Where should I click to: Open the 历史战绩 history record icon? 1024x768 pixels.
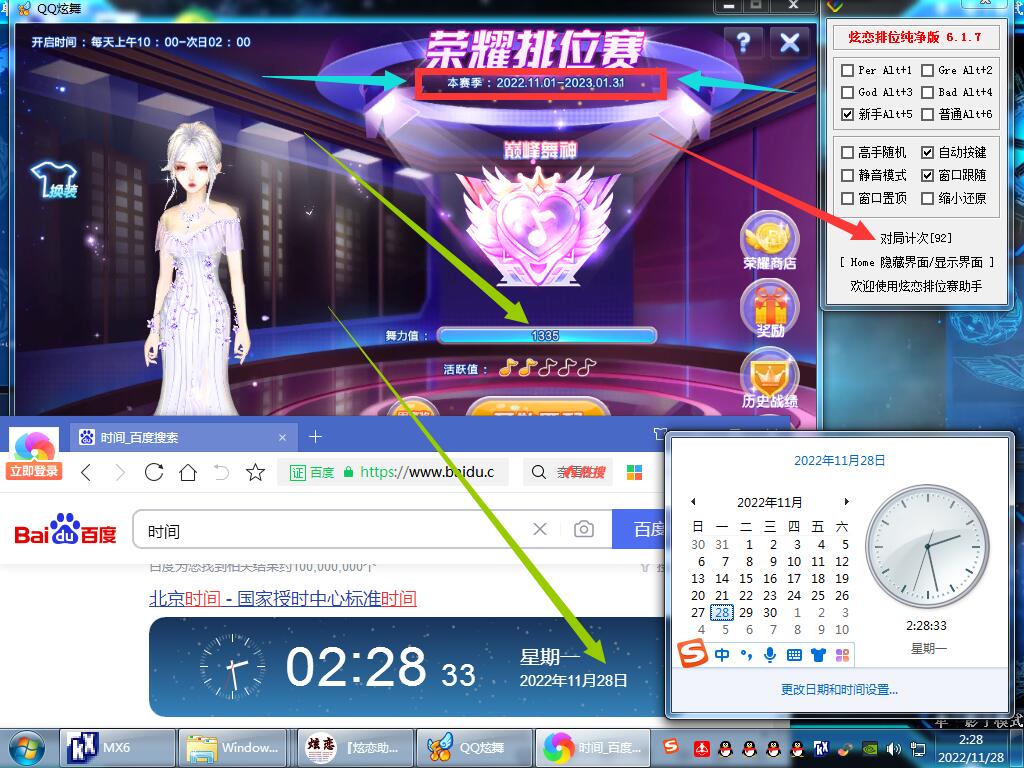769,378
